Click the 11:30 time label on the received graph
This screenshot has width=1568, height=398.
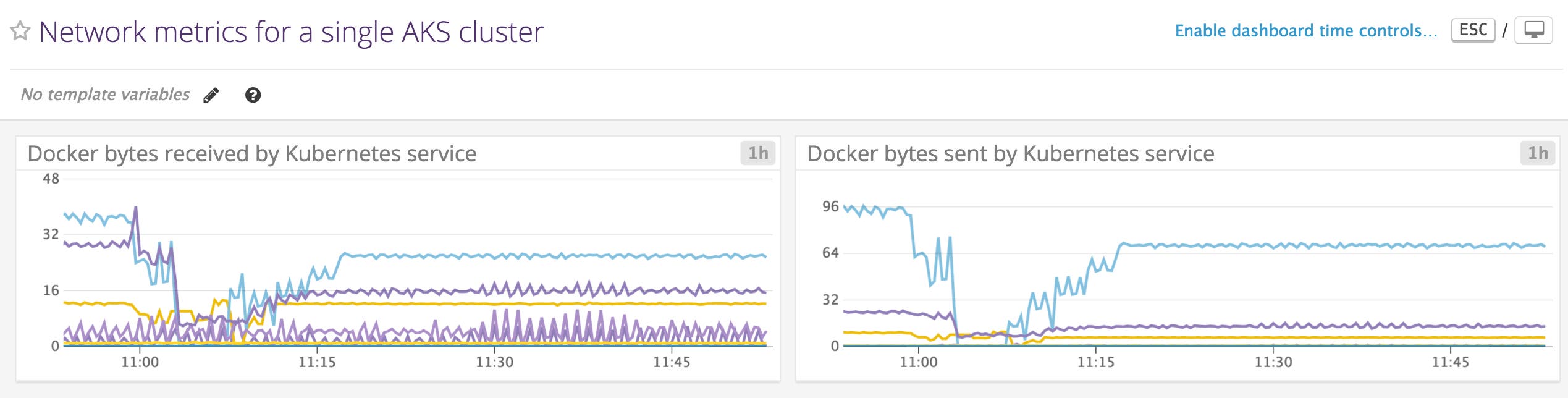click(x=494, y=362)
